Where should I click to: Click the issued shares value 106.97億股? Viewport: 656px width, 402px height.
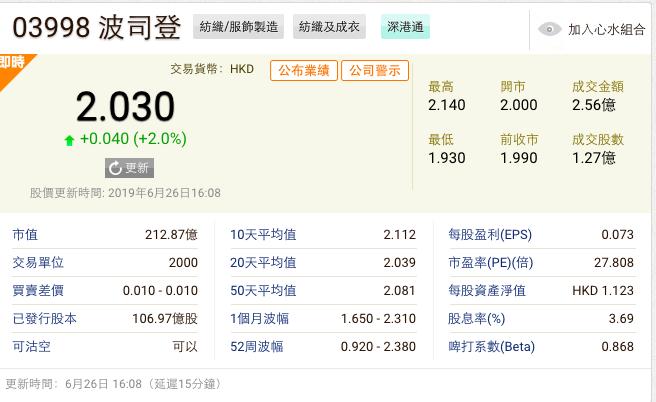(x=165, y=319)
